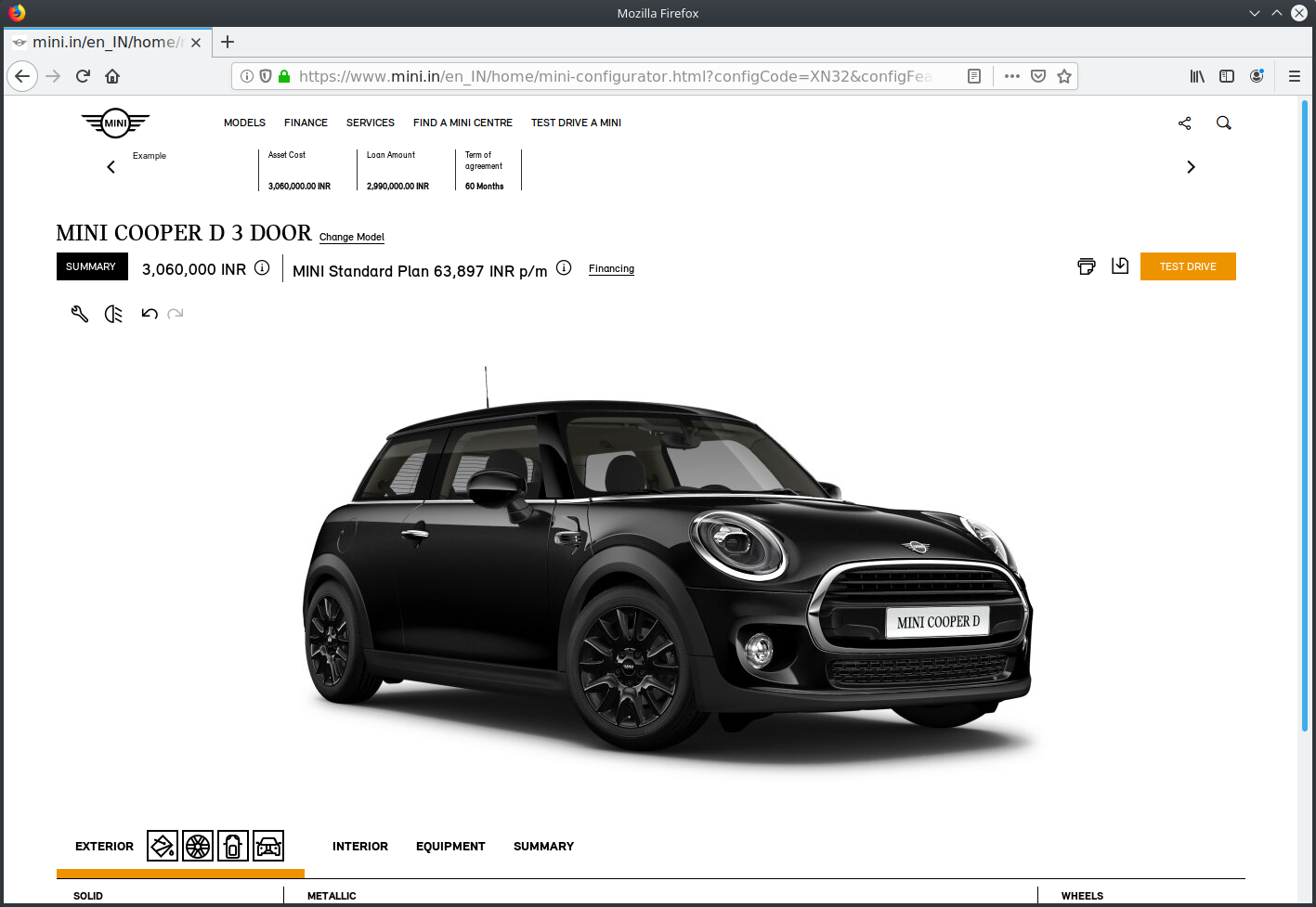Redo configuration change arrow
The height and width of the screenshot is (907, 1316).
pyautogui.click(x=176, y=314)
